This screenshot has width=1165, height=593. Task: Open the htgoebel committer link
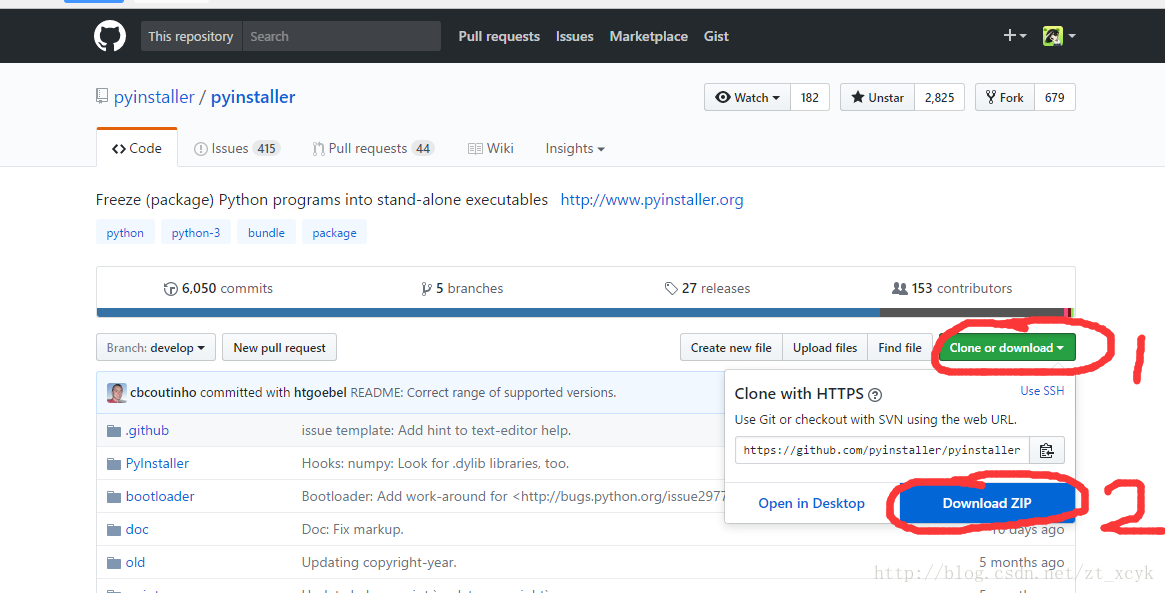(x=319, y=393)
